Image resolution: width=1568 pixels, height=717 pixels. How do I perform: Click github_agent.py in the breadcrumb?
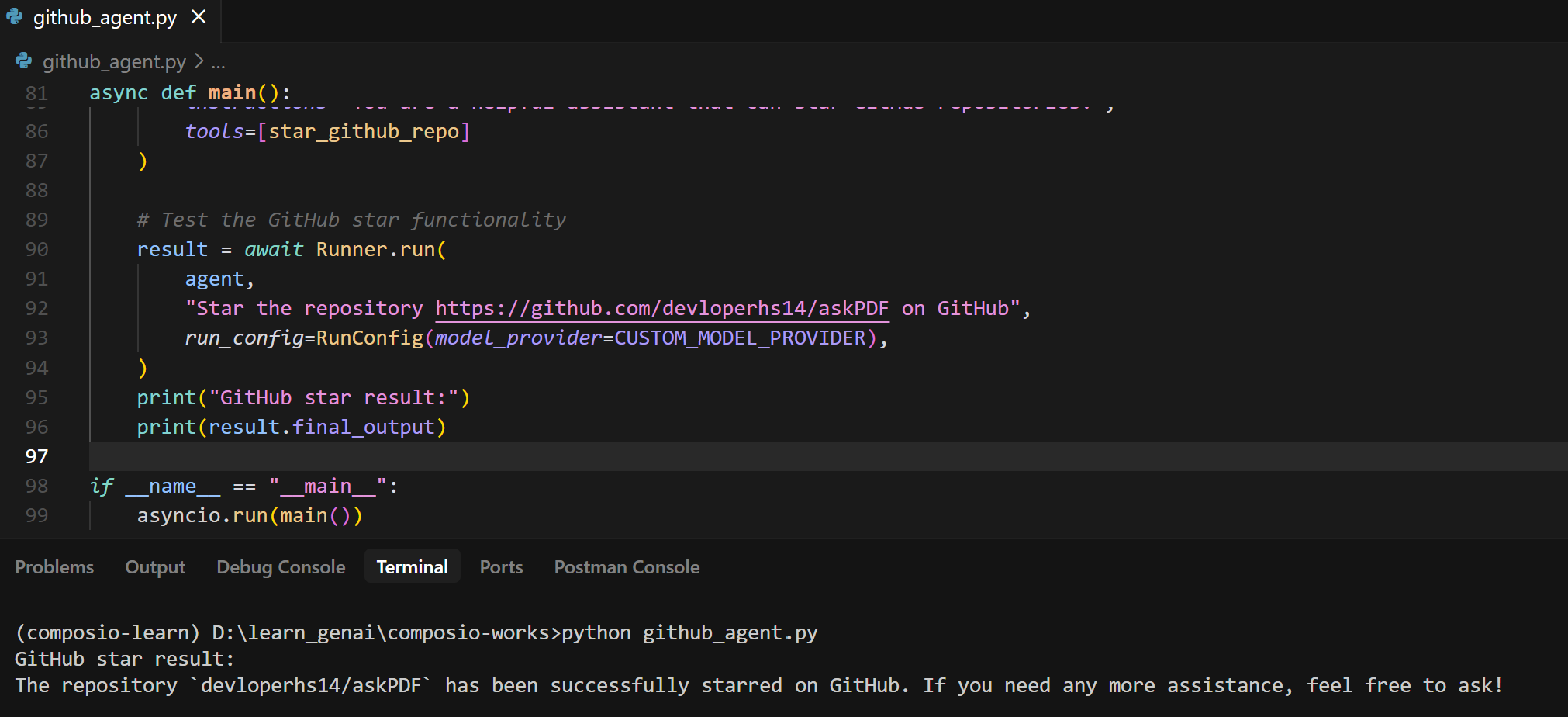coord(114,61)
